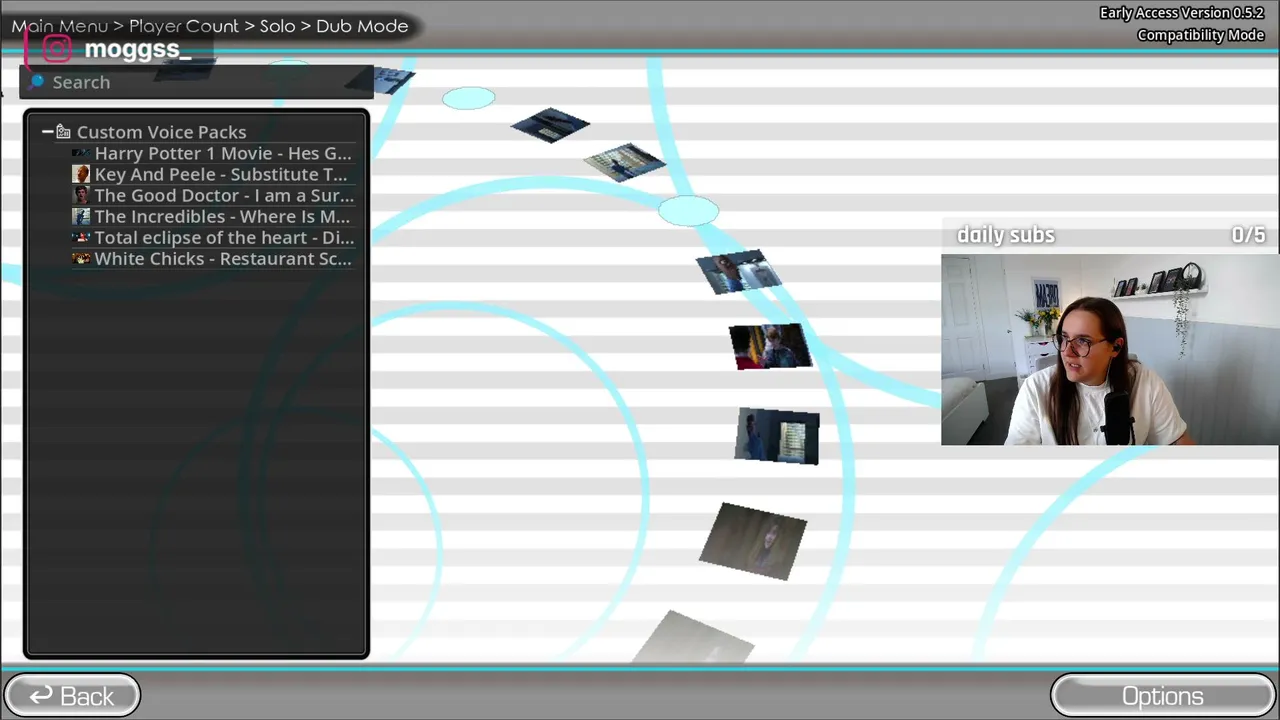Select Solo in the breadcrumb
Viewport: 1280px width, 720px height.
tap(277, 26)
